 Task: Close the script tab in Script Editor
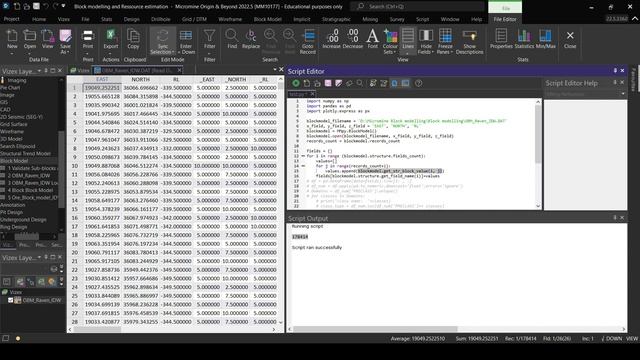(x=312, y=94)
